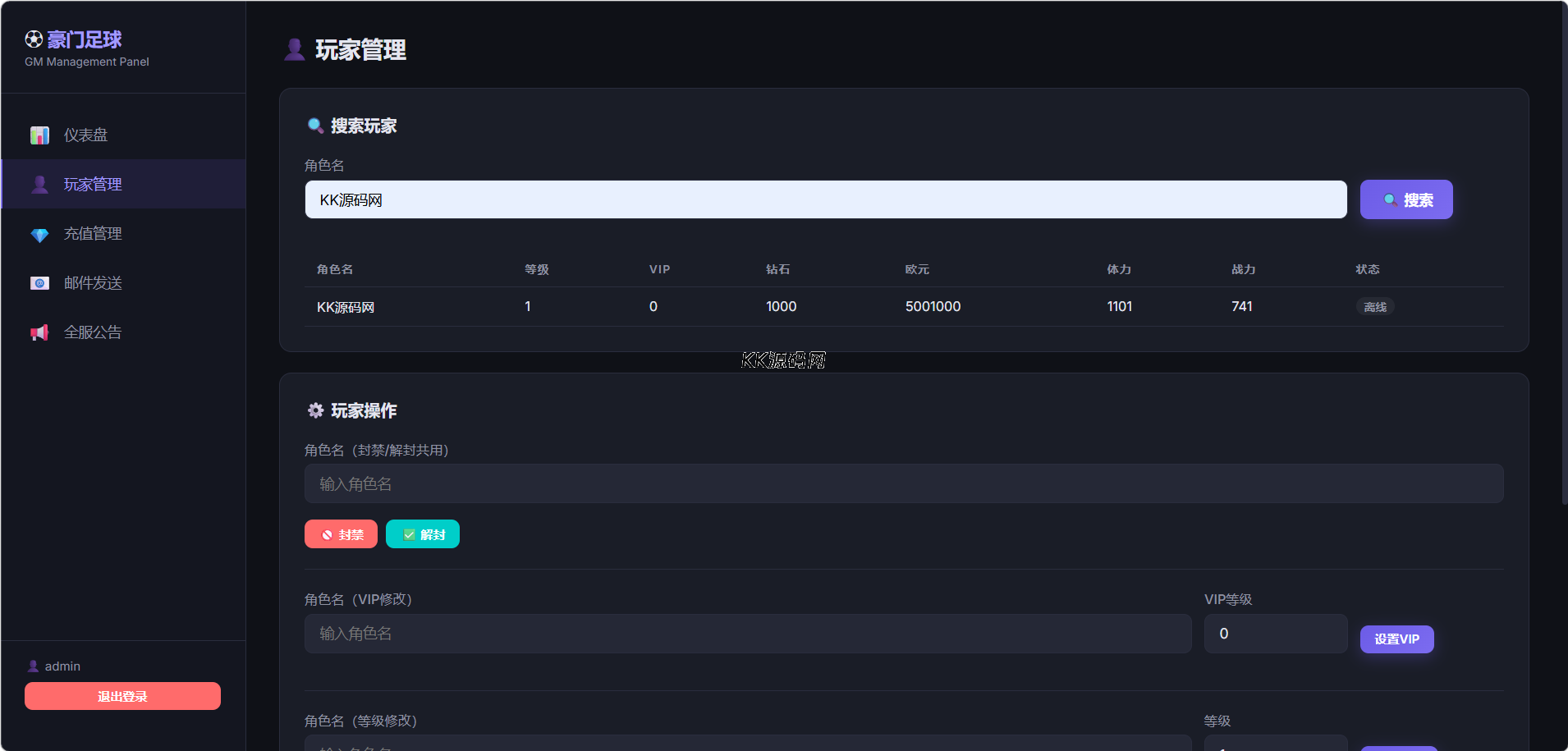Screen dimensions: 1568x751
Task: Click the 退出登录 logout button
Action: [122, 696]
